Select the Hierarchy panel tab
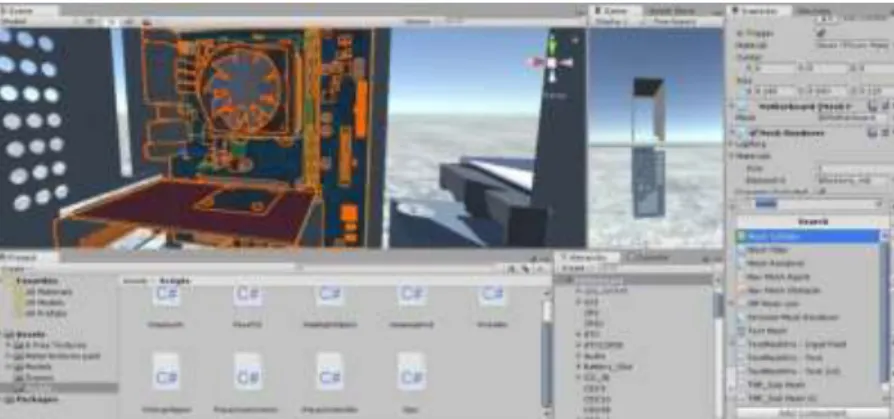This screenshot has width=894, height=419. (x=587, y=257)
